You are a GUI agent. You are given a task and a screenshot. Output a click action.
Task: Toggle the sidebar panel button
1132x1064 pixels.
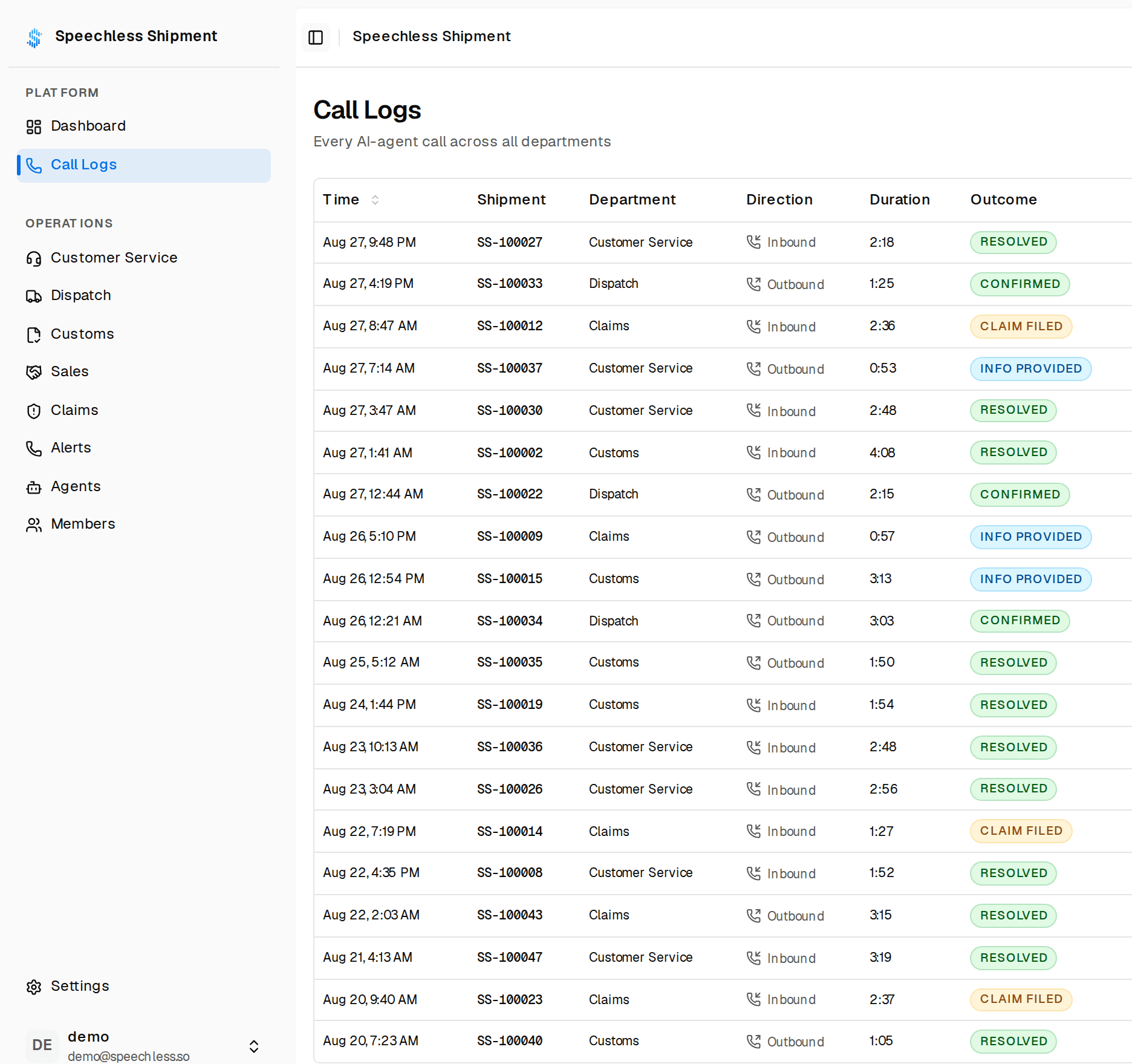point(316,37)
